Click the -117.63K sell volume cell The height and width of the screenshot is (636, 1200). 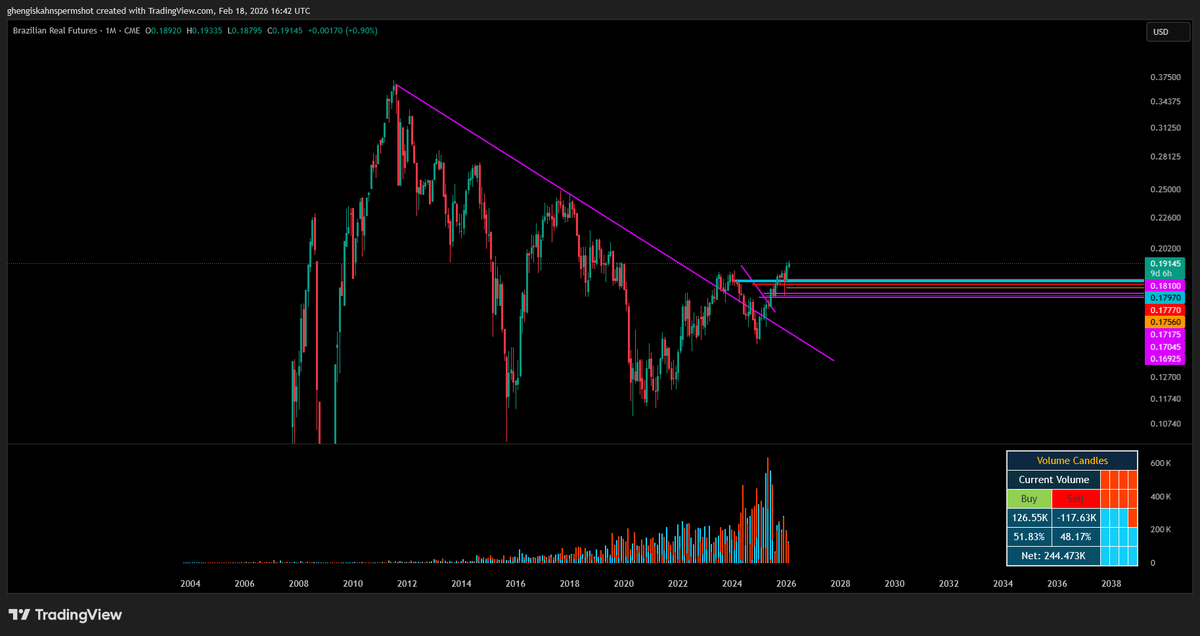1076,518
